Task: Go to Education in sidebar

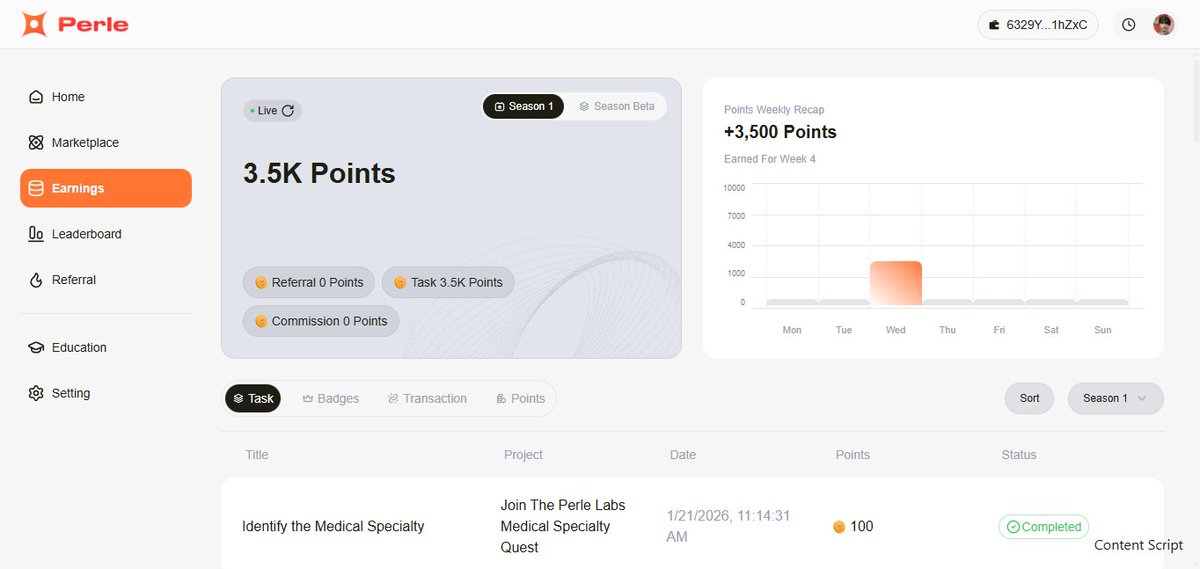Action: tap(106, 348)
